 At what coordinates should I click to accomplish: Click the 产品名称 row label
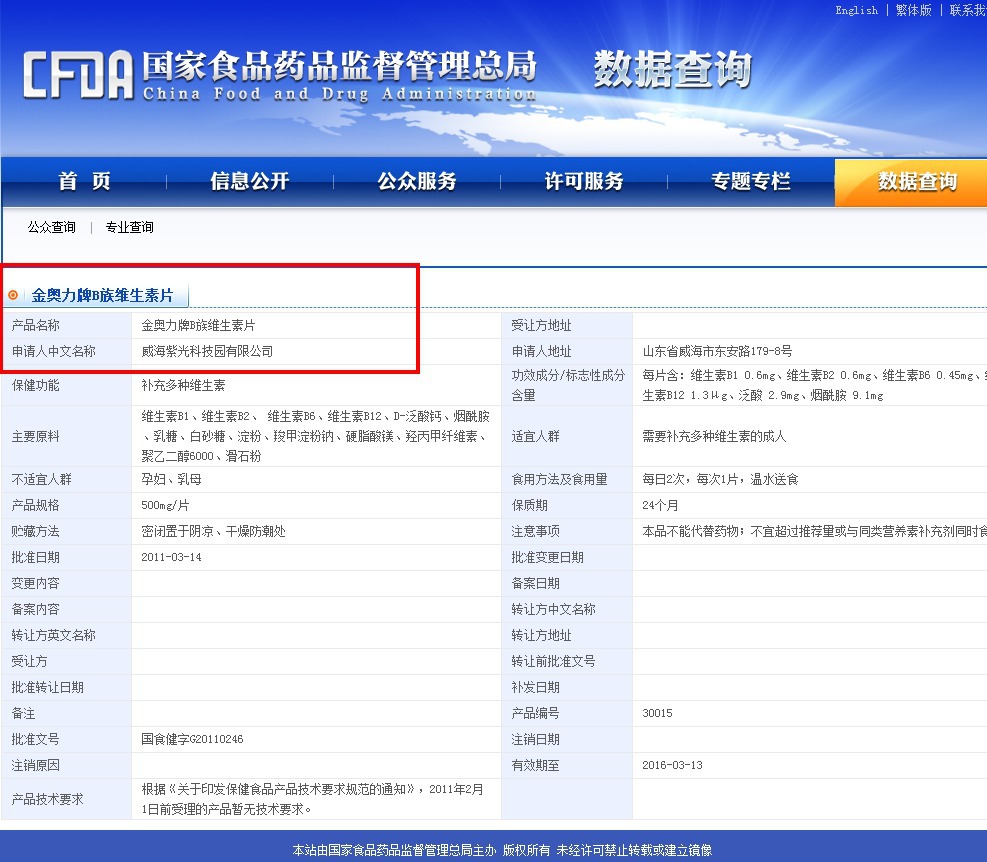pyautogui.click(x=36, y=326)
